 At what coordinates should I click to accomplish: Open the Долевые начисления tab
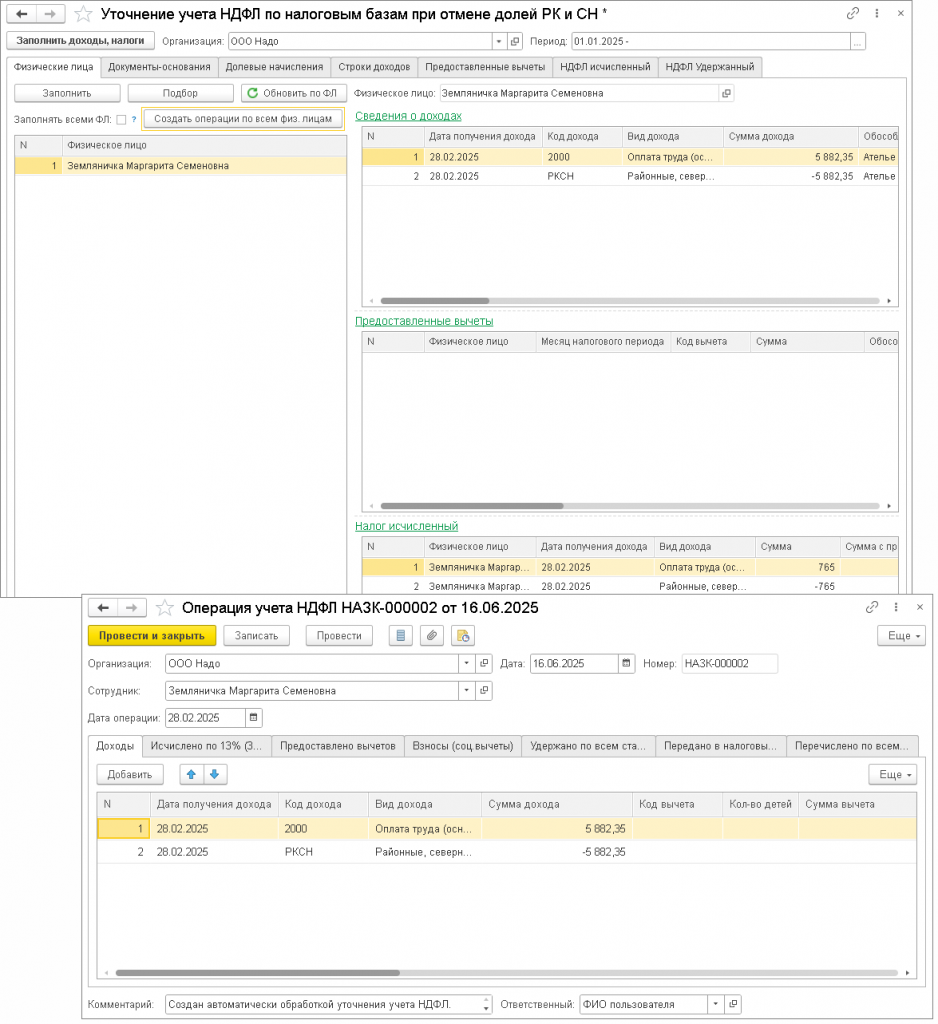tap(274, 67)
